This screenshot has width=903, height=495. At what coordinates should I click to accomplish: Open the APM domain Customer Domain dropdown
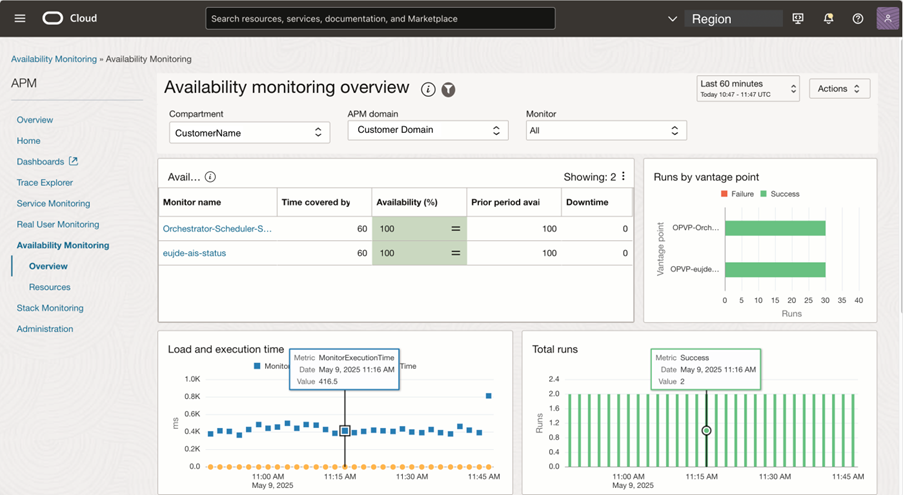point(428,130)
